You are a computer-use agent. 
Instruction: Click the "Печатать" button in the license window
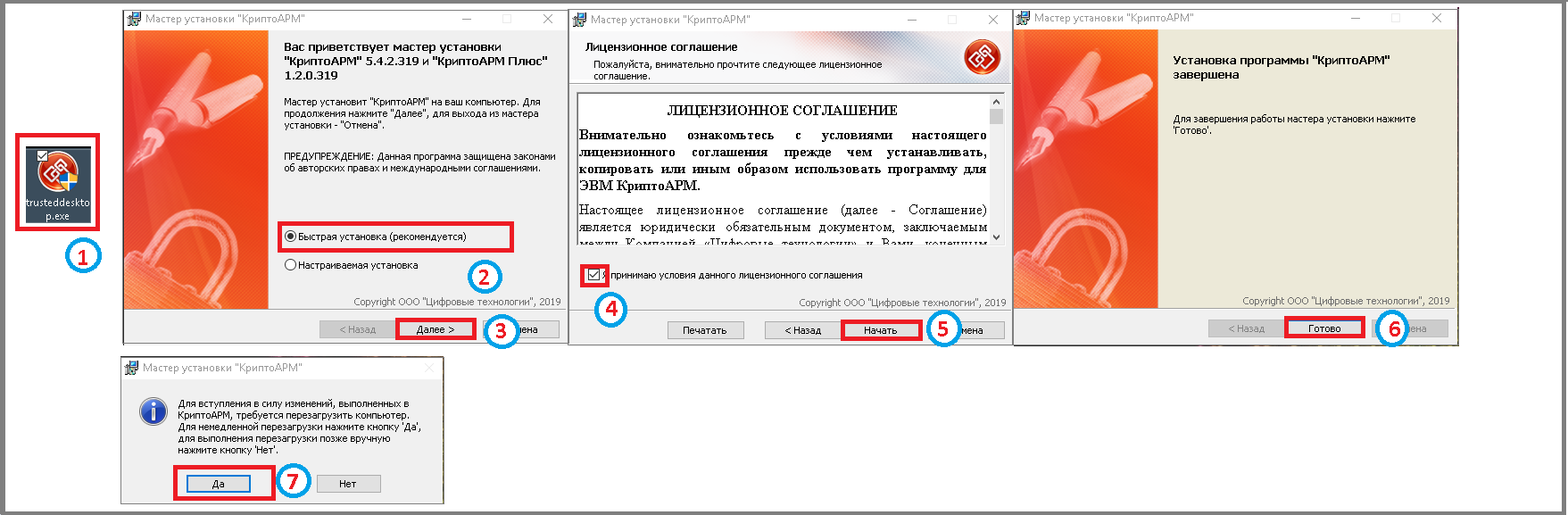tap(705, 330)
